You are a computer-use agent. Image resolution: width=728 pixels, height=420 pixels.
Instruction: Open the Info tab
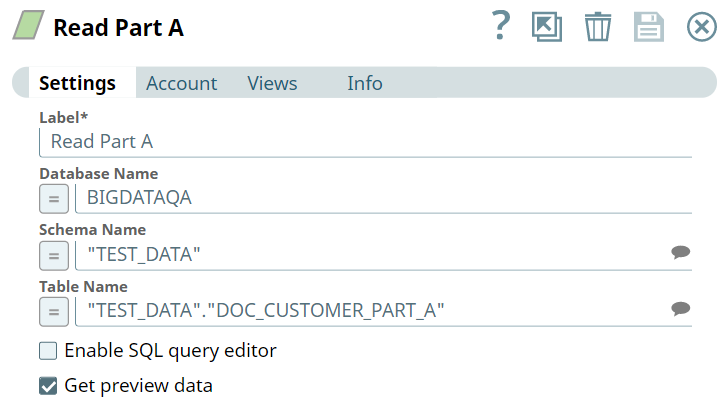(365, 84)
